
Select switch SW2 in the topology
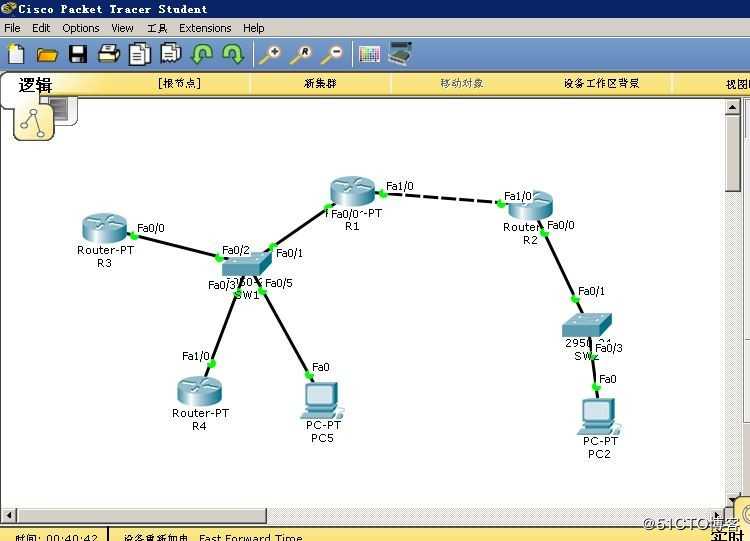coord(587,325)
